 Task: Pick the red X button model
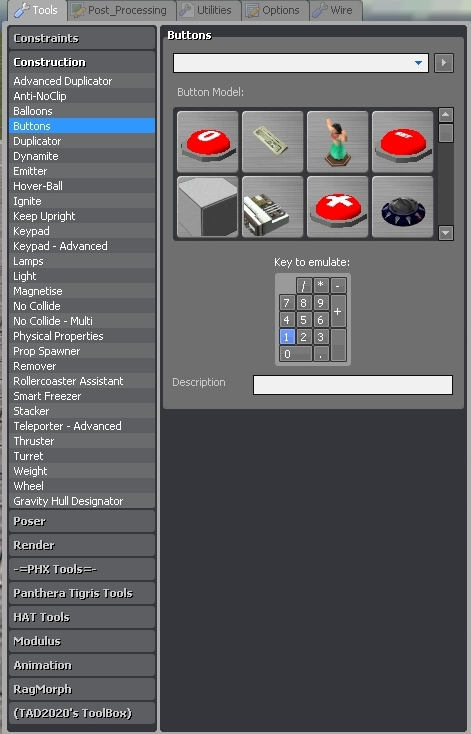coord(337,207)
